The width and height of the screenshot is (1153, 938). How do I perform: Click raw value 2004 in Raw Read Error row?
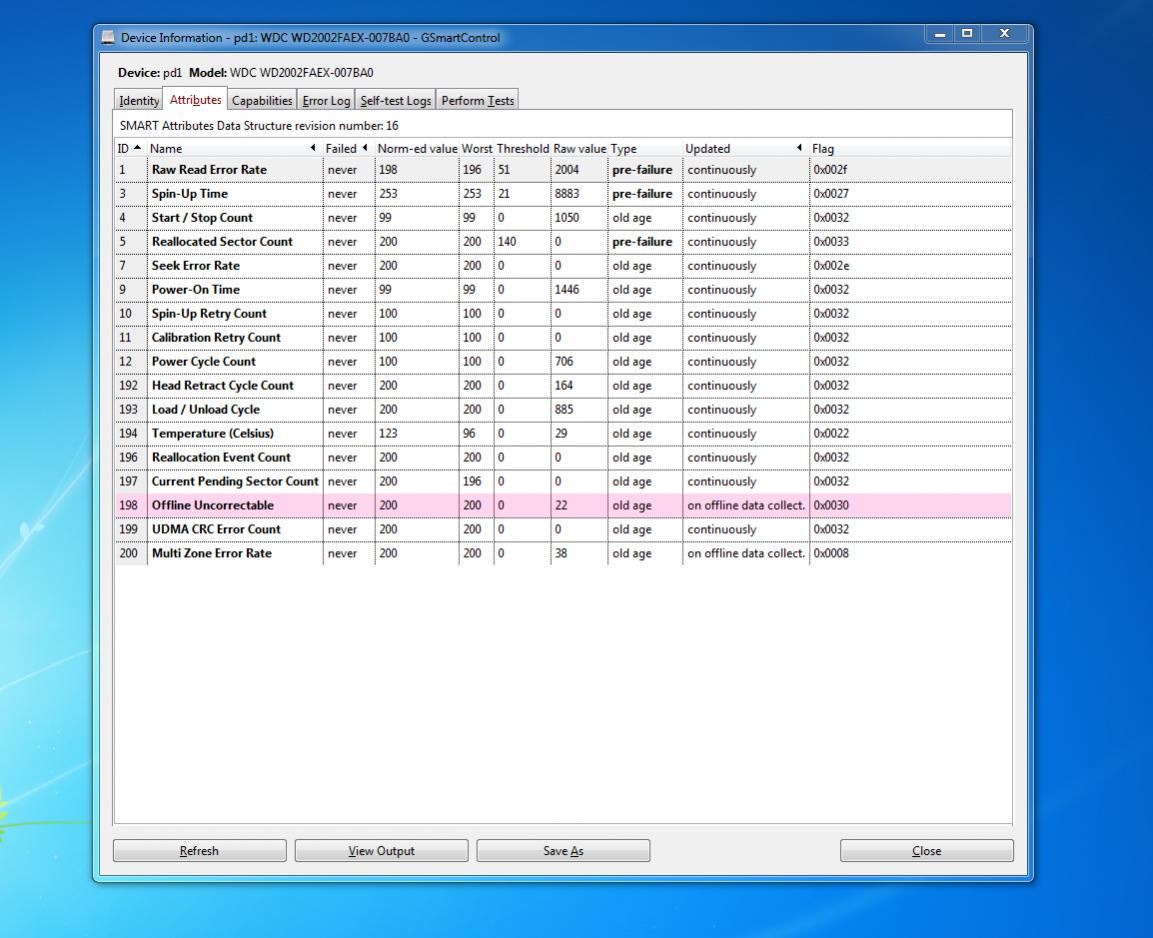tap(567, 170)
